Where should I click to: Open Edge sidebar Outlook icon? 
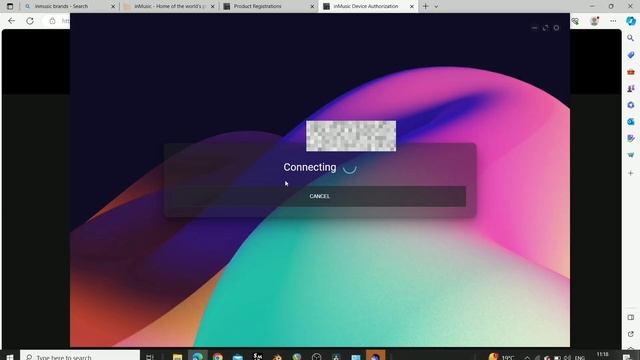[631, 122]
